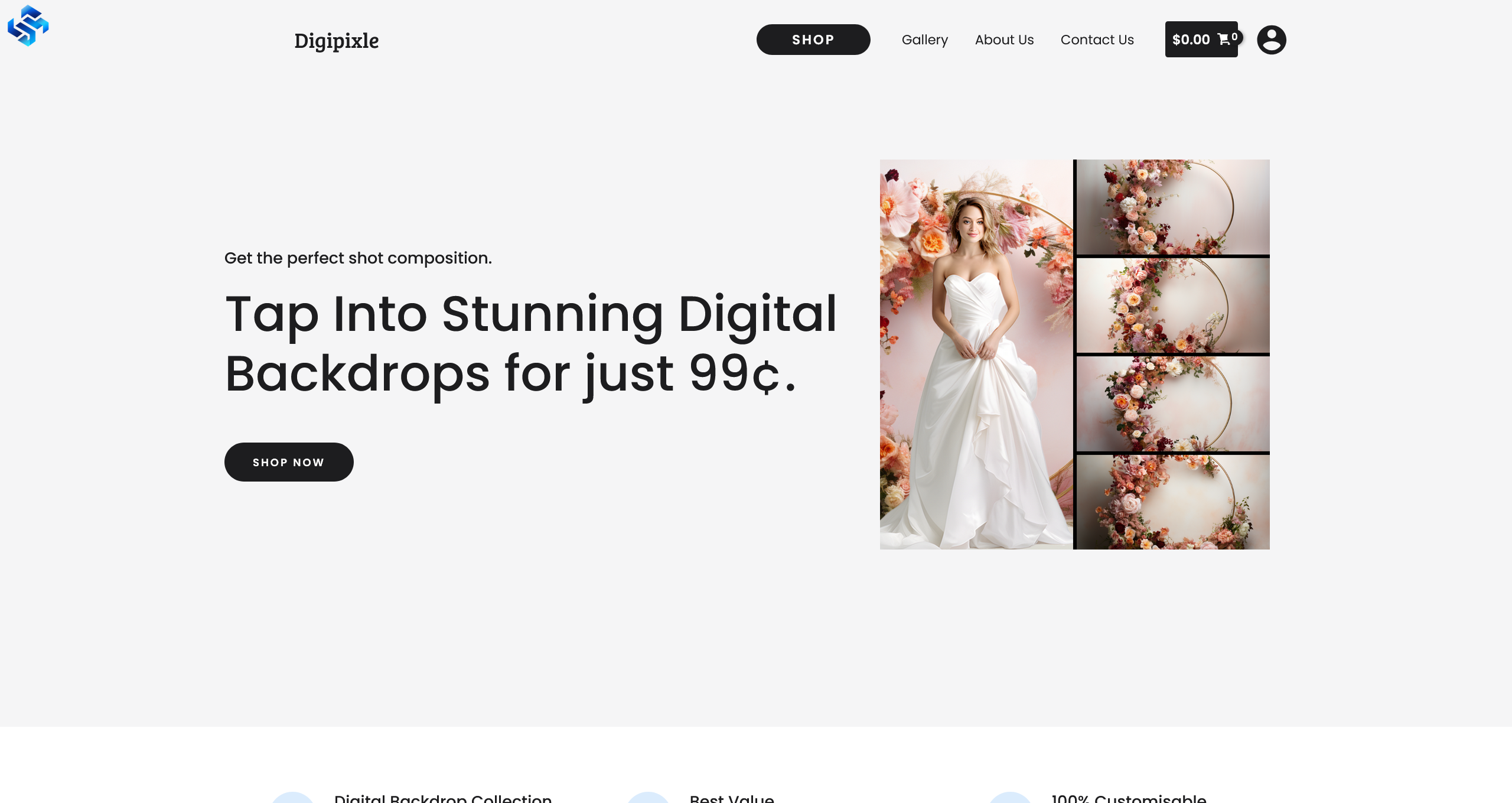This screenshot has width=1512, height=803.
Task: Select the fourth floral arch backdrop thumbnail
Action: (1173, 502)
